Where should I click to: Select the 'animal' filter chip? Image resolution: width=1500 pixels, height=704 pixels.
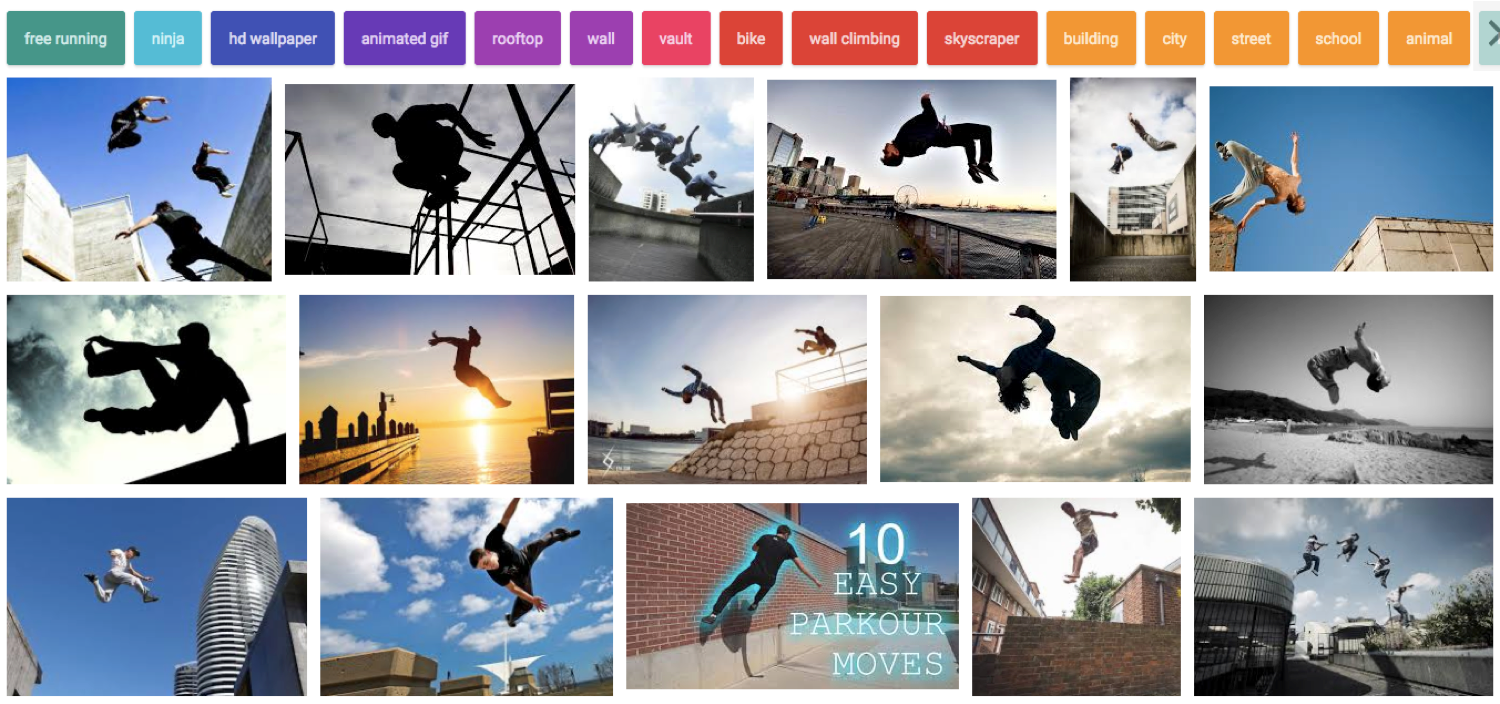pos(1430,39)
